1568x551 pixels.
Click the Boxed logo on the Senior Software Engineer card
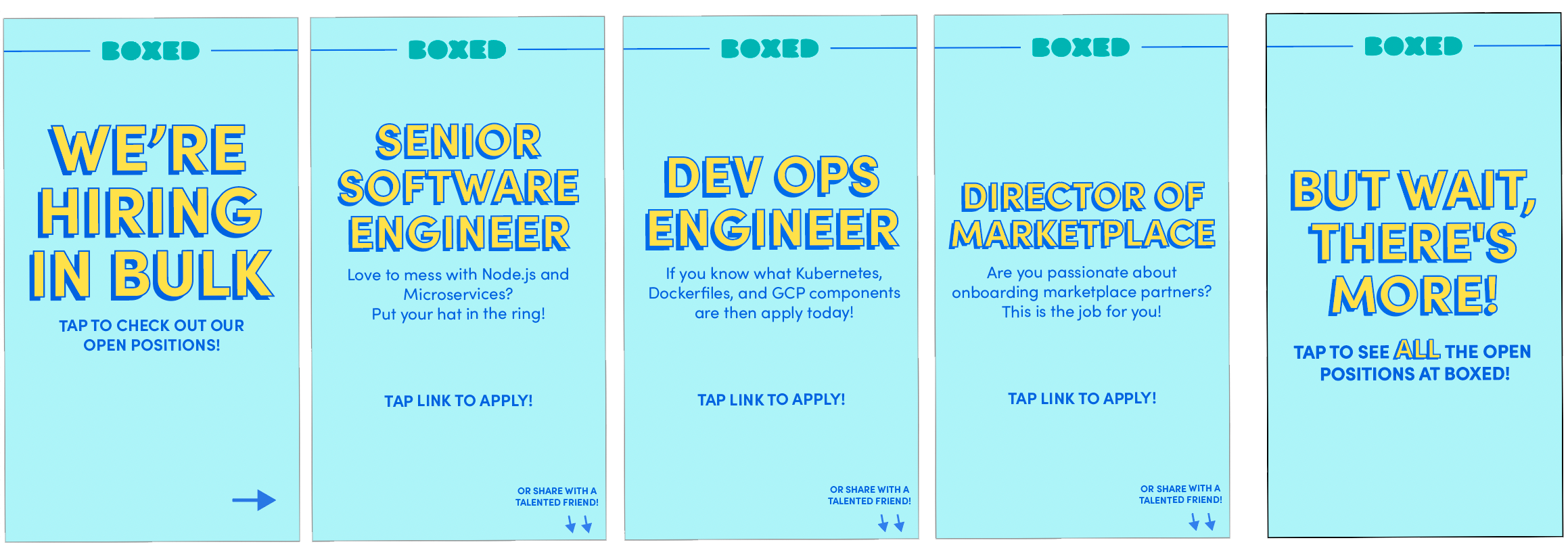point(457,49)
